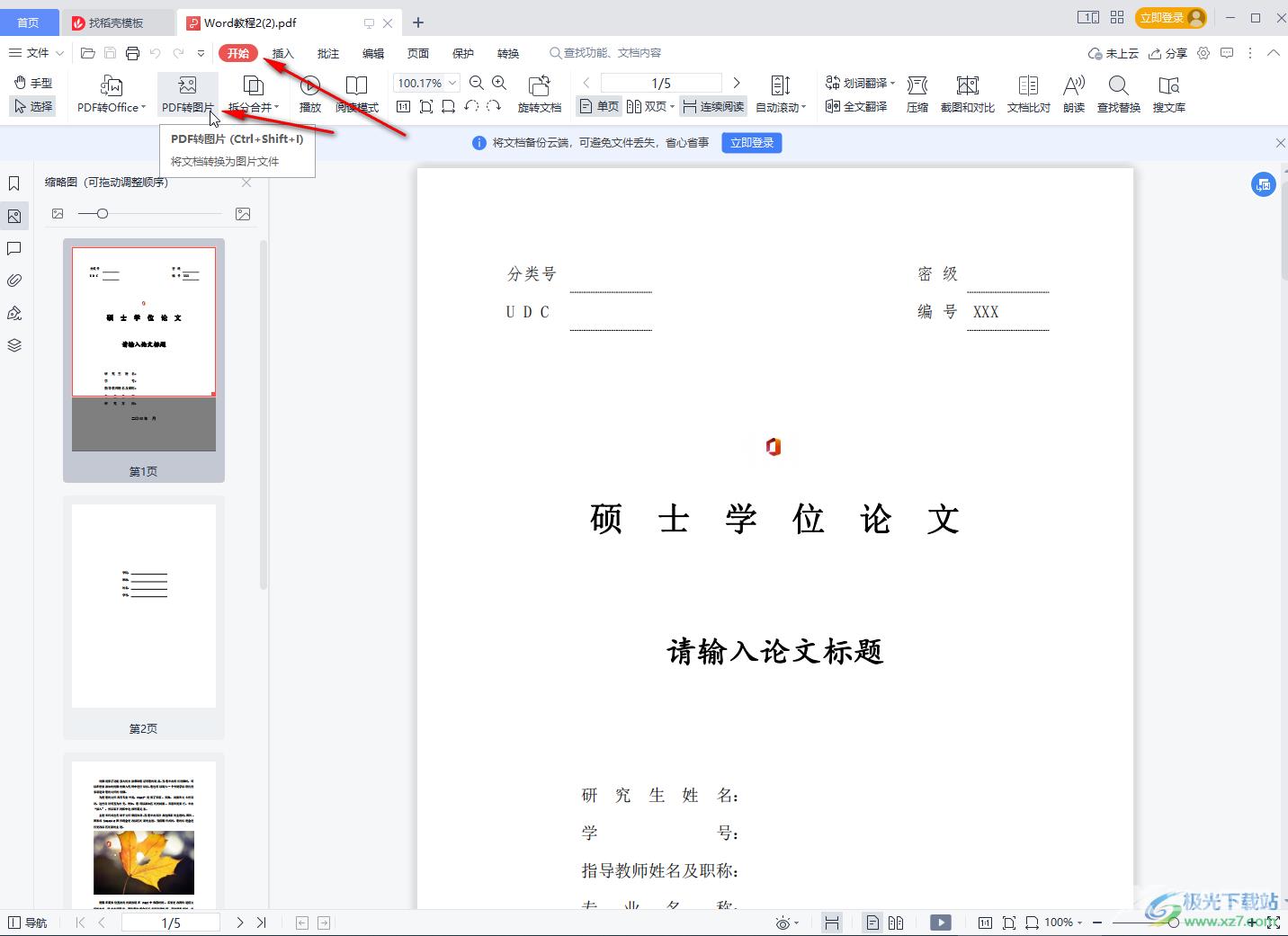
Task: Start the 播放 slideshow
Action: [310, 94]
